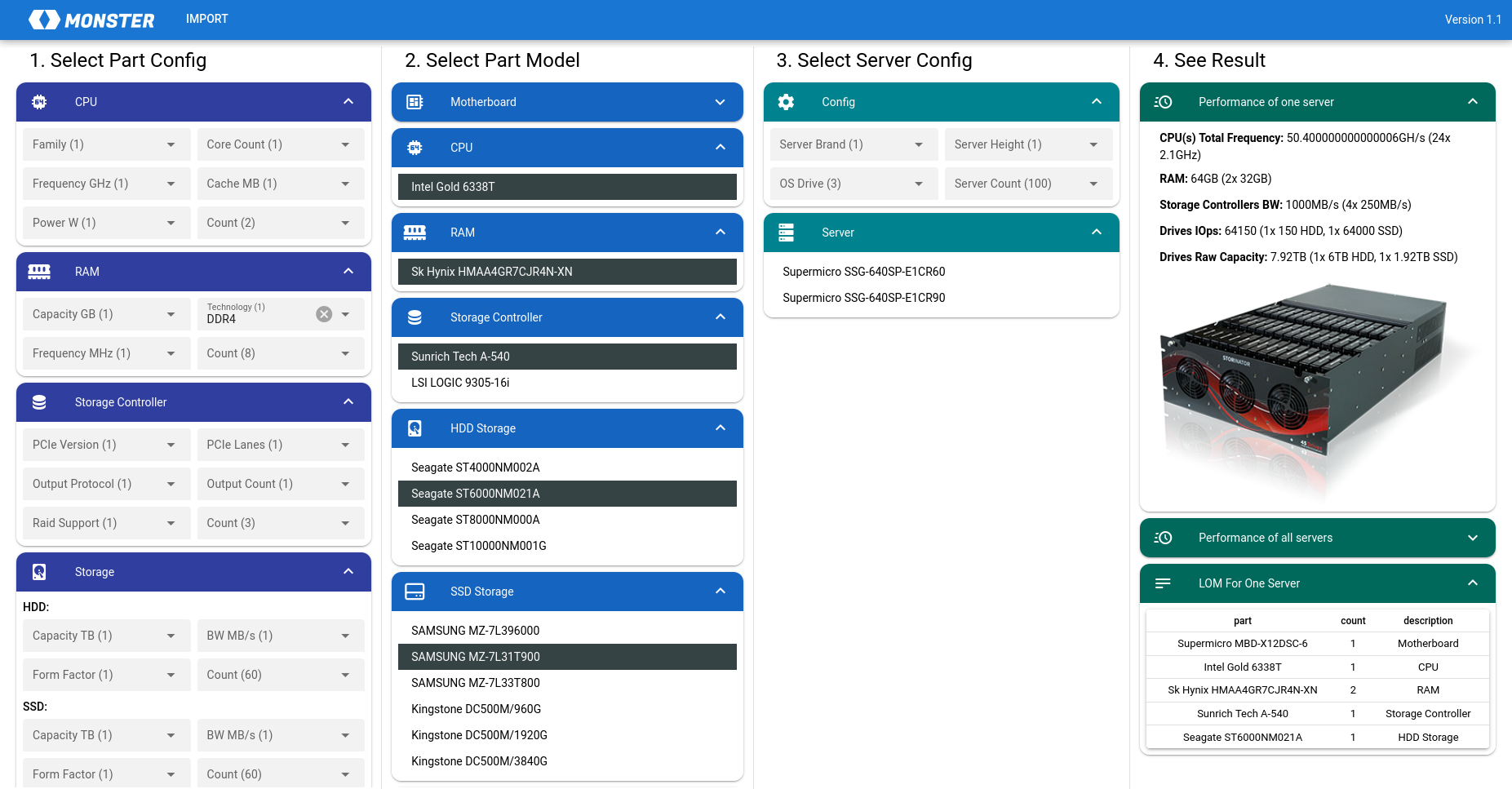Open the IMPORT menu item
This screenshot has width=1512, height=789.
click(x=206, y=19)
